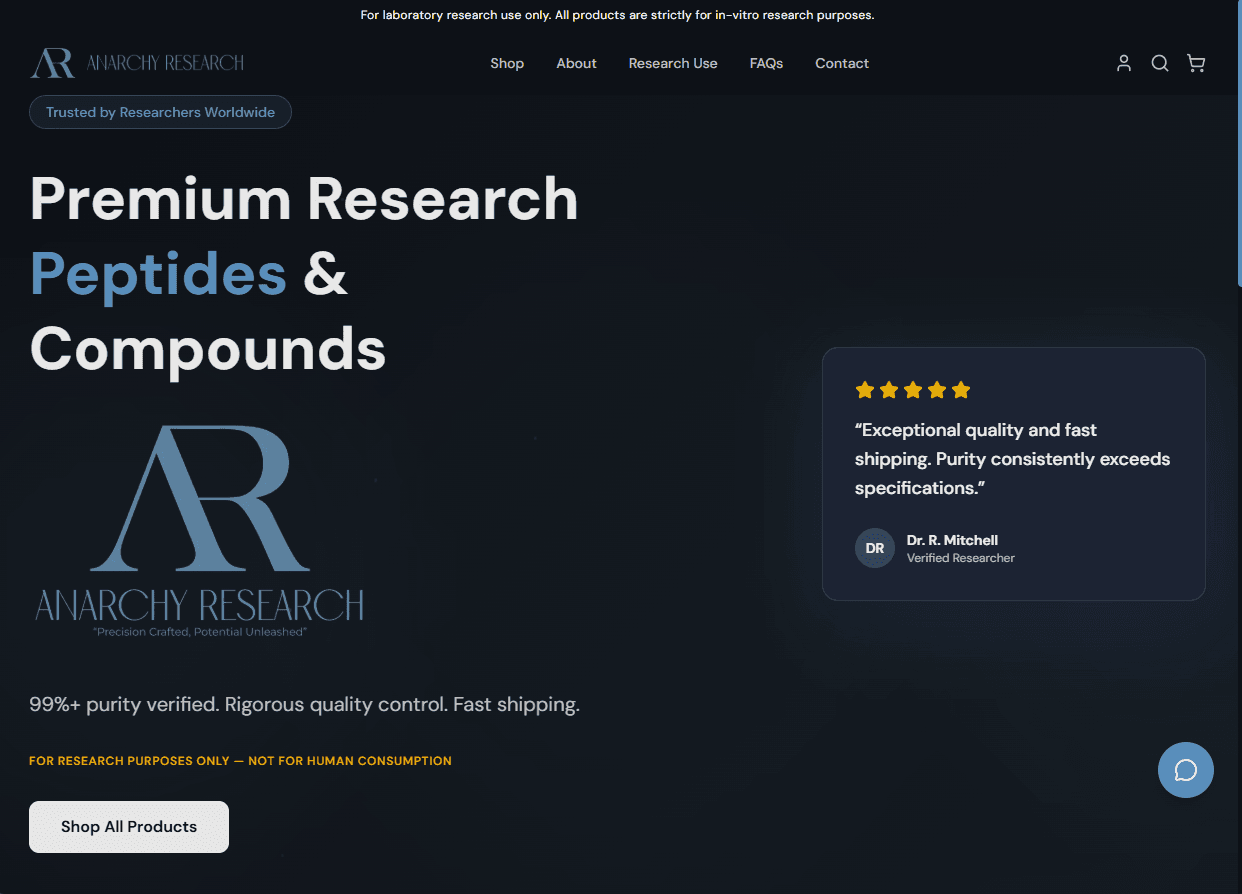Open the Shop menu item

pos(507,63)
